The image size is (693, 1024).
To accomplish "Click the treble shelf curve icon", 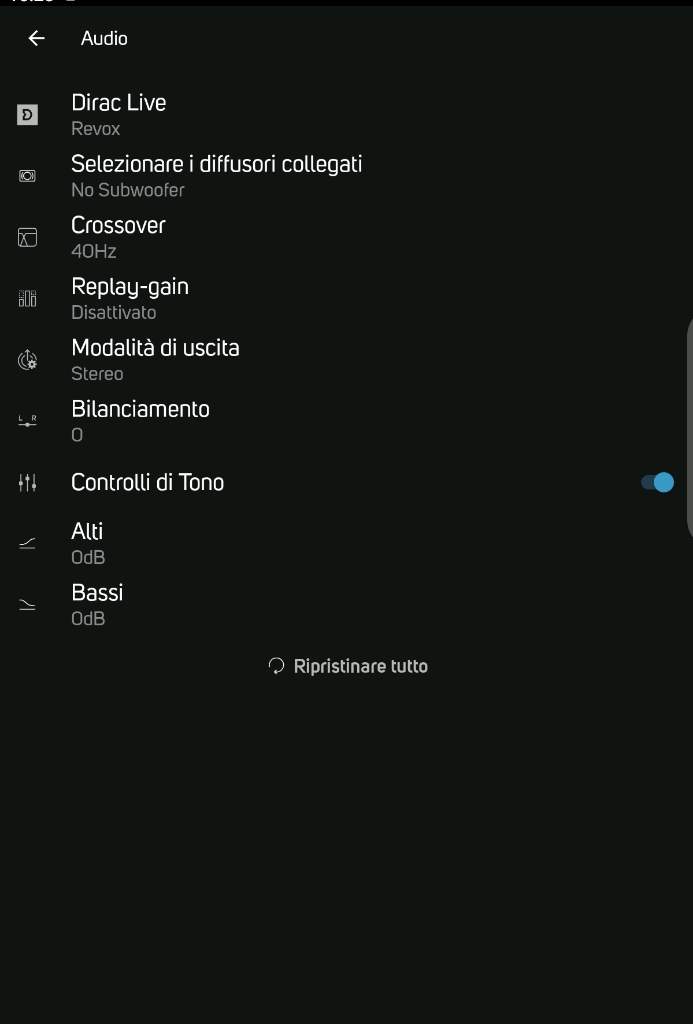I will [27, 543].
